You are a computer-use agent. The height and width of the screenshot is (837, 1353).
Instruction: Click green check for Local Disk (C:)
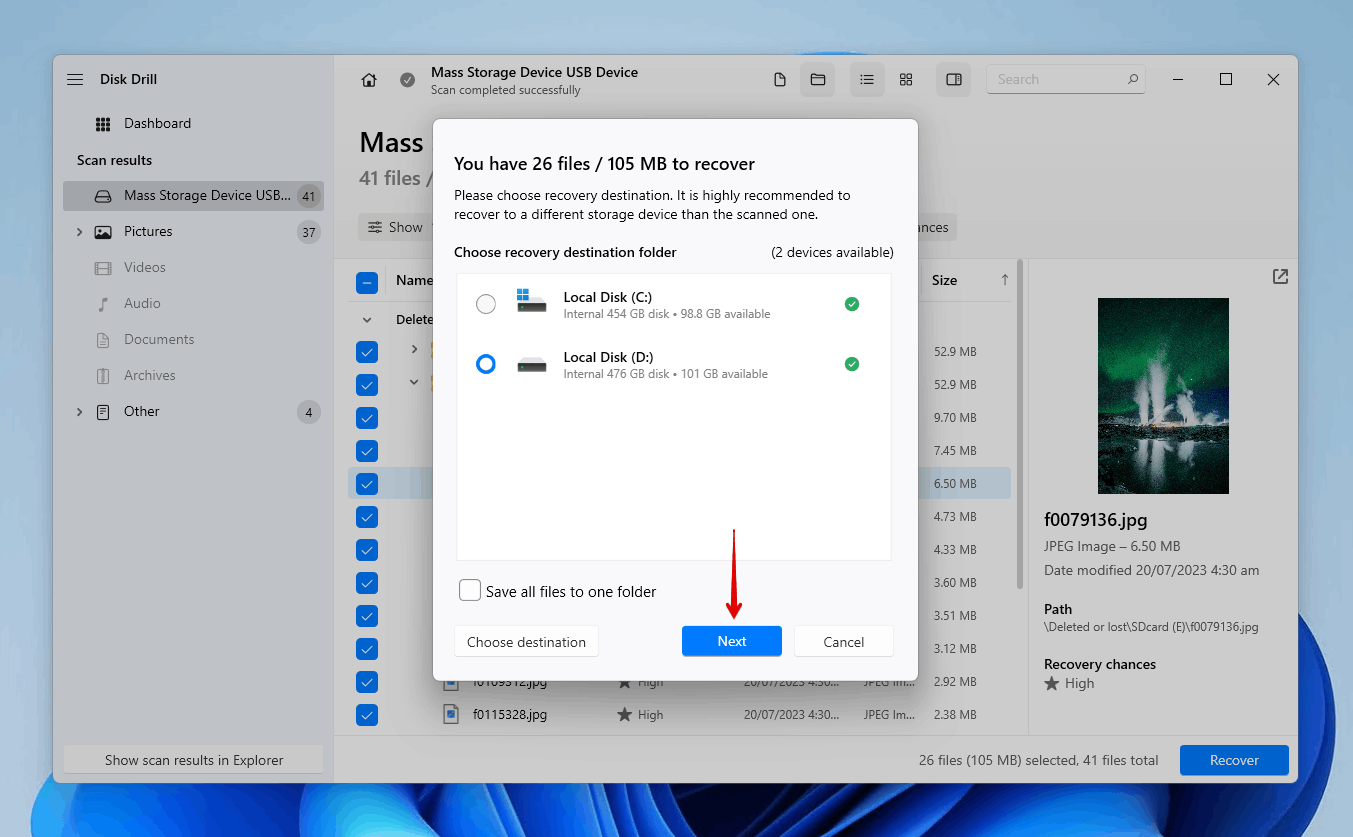(852, 304)
